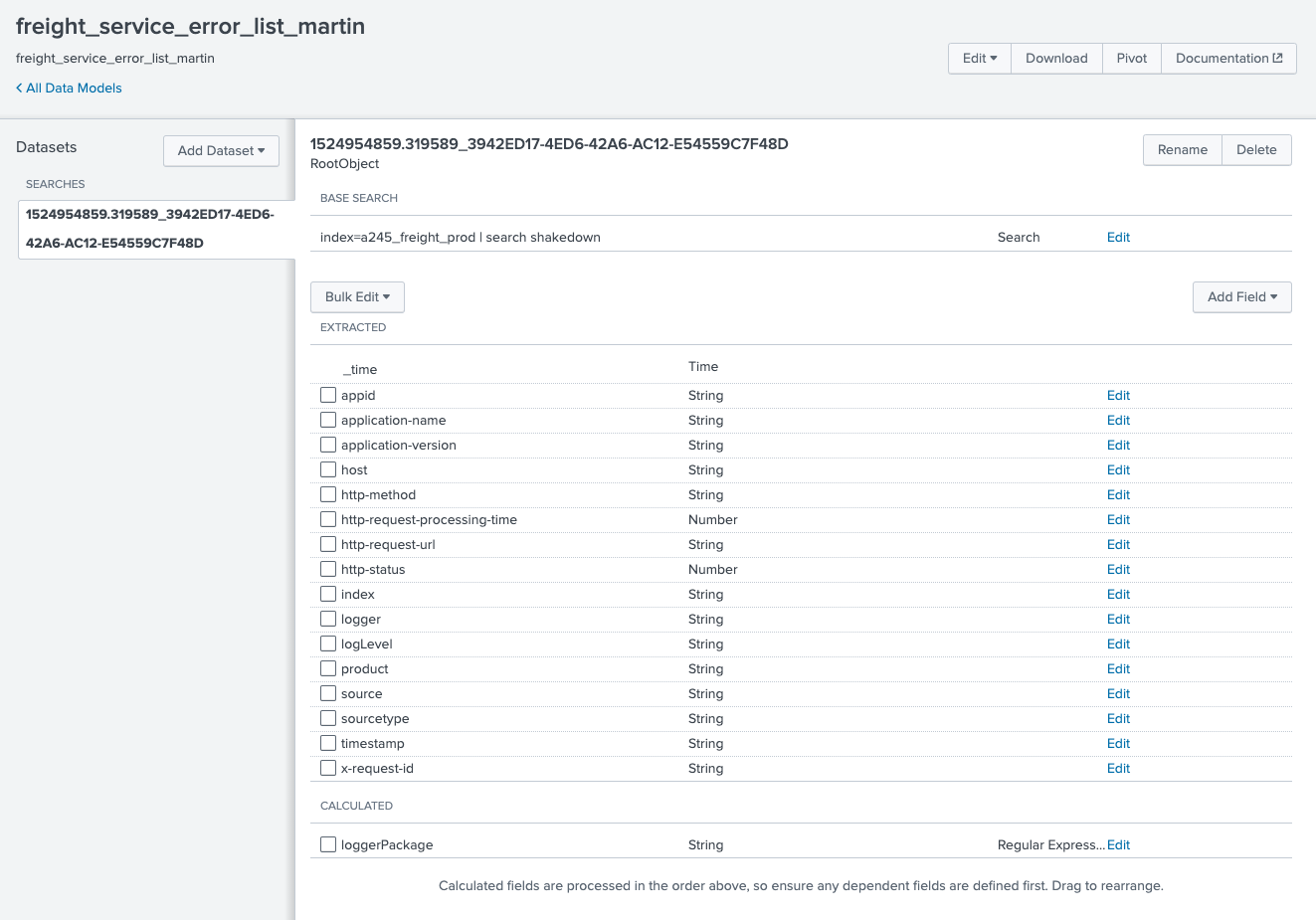Edit the http-request-processing-time field
1316x920 pixels.
[x=1118, y=520]
